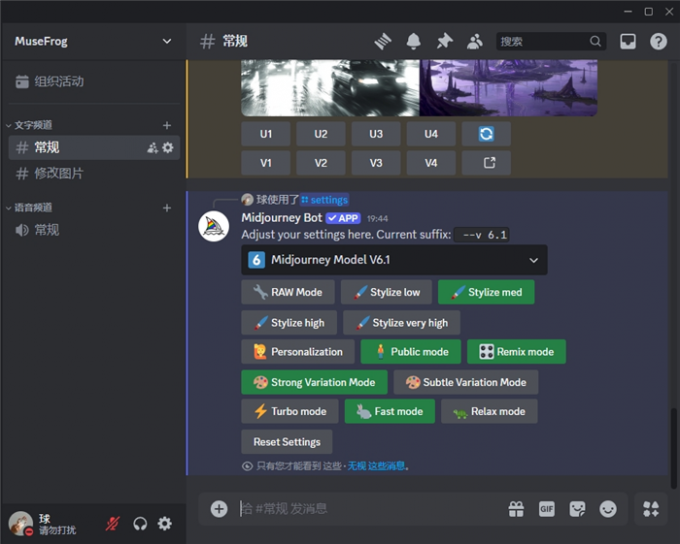The image size is (680, 544).
Task: Open the emoji picker smiley icon
Action: coord(608,509)
